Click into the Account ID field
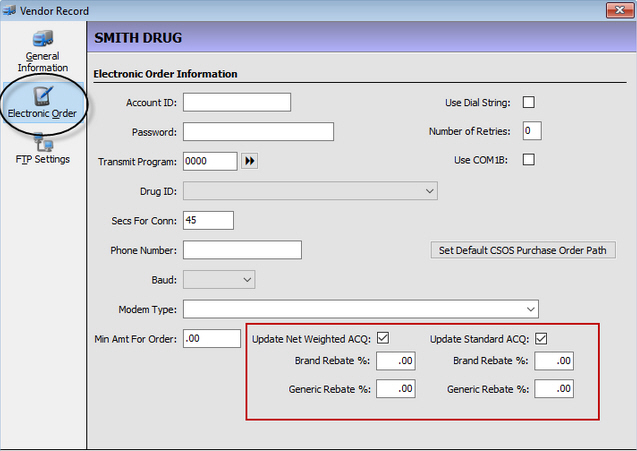The image size is (637, 451). tap(237, 102)
